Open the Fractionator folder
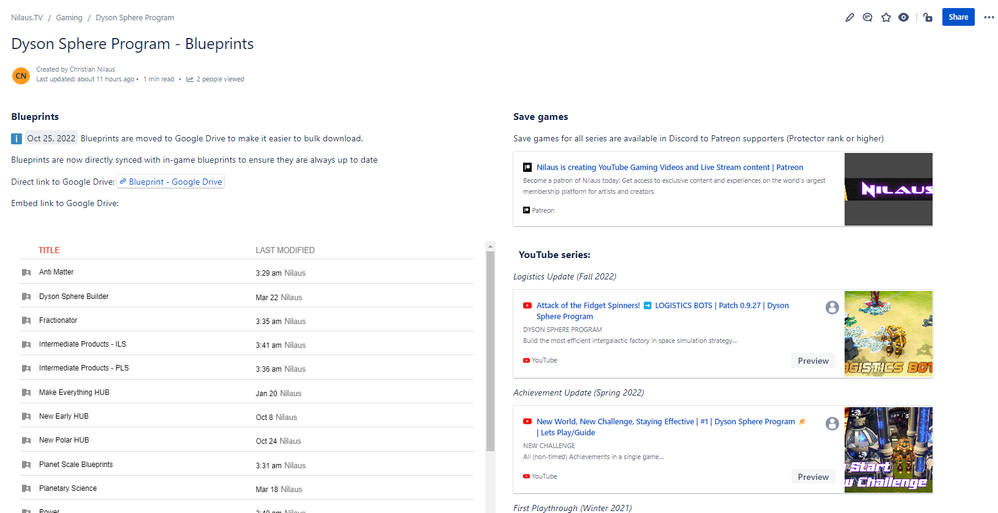 58,320
